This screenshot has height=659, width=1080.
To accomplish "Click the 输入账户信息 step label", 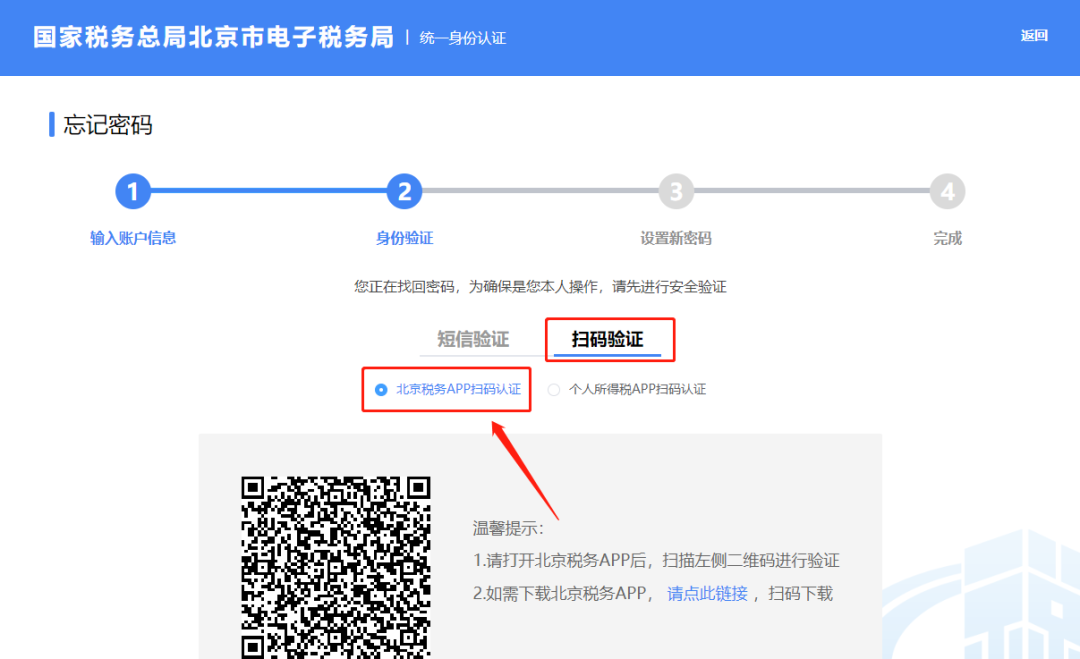I will (x=133, y=238).
